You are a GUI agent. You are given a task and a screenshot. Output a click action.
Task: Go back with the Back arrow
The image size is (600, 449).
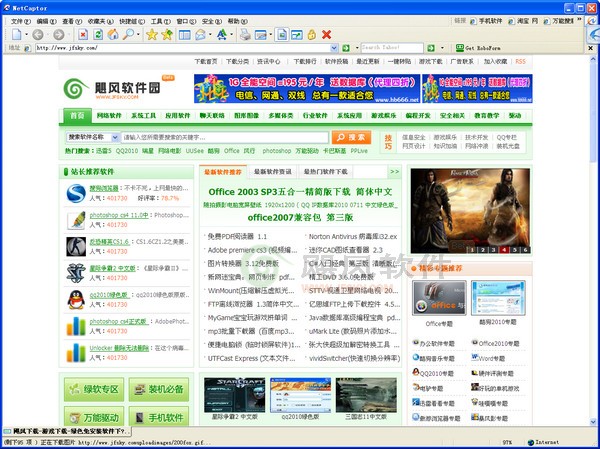pyautogui.click(x=38, y=35)
